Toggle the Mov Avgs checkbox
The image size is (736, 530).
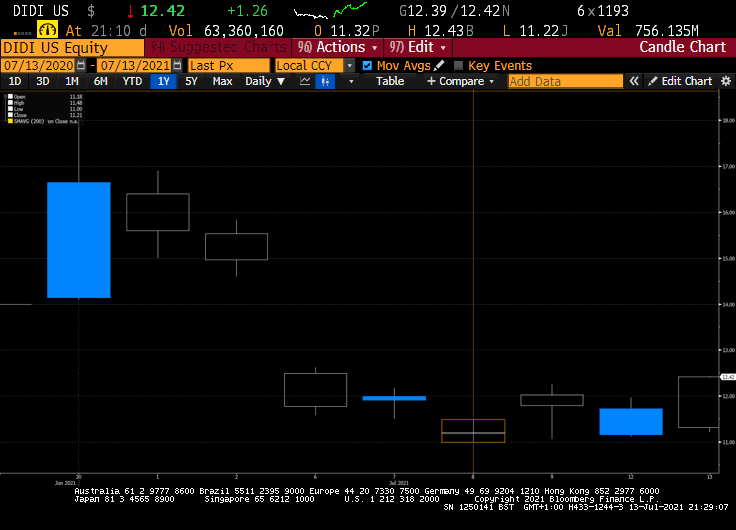coord(367,65)
